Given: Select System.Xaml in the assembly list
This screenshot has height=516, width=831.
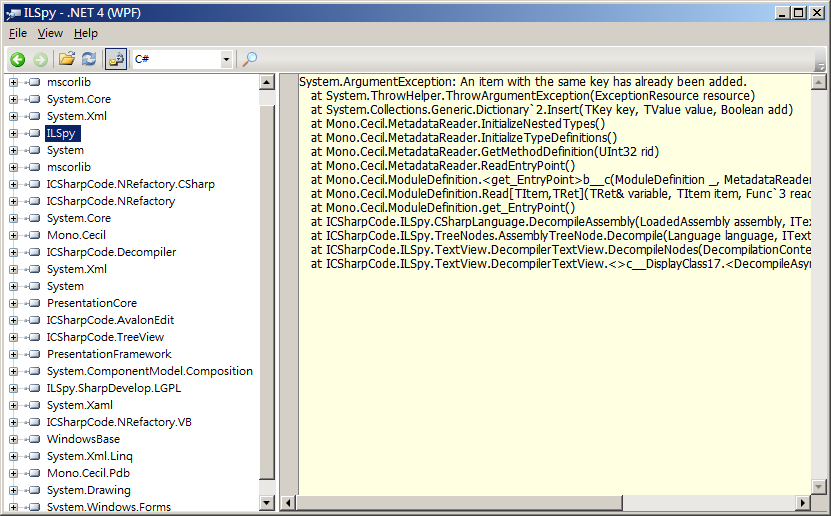Looking at the screenshot, I should [x=79, y=405].
